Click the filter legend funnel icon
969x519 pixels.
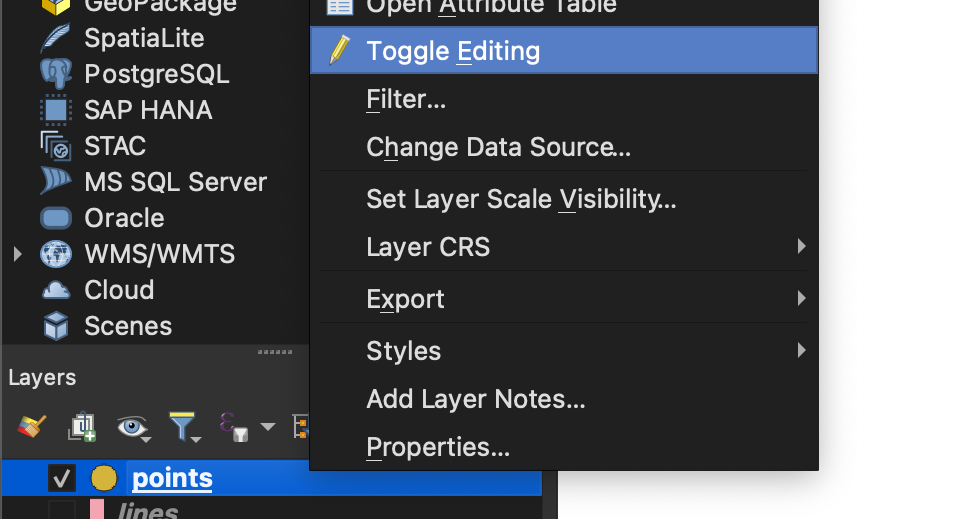tap(184, 427)
